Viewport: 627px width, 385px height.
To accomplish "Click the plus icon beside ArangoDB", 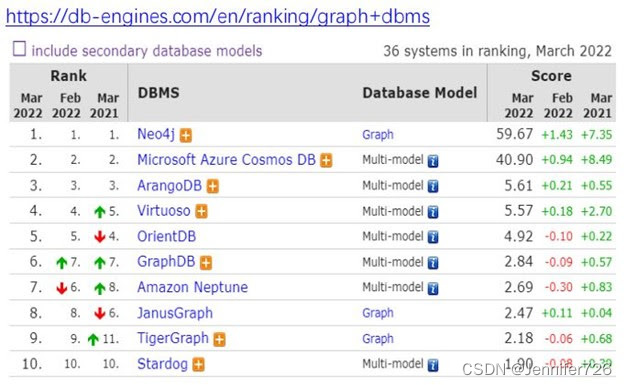I will (x=213, y=186).
